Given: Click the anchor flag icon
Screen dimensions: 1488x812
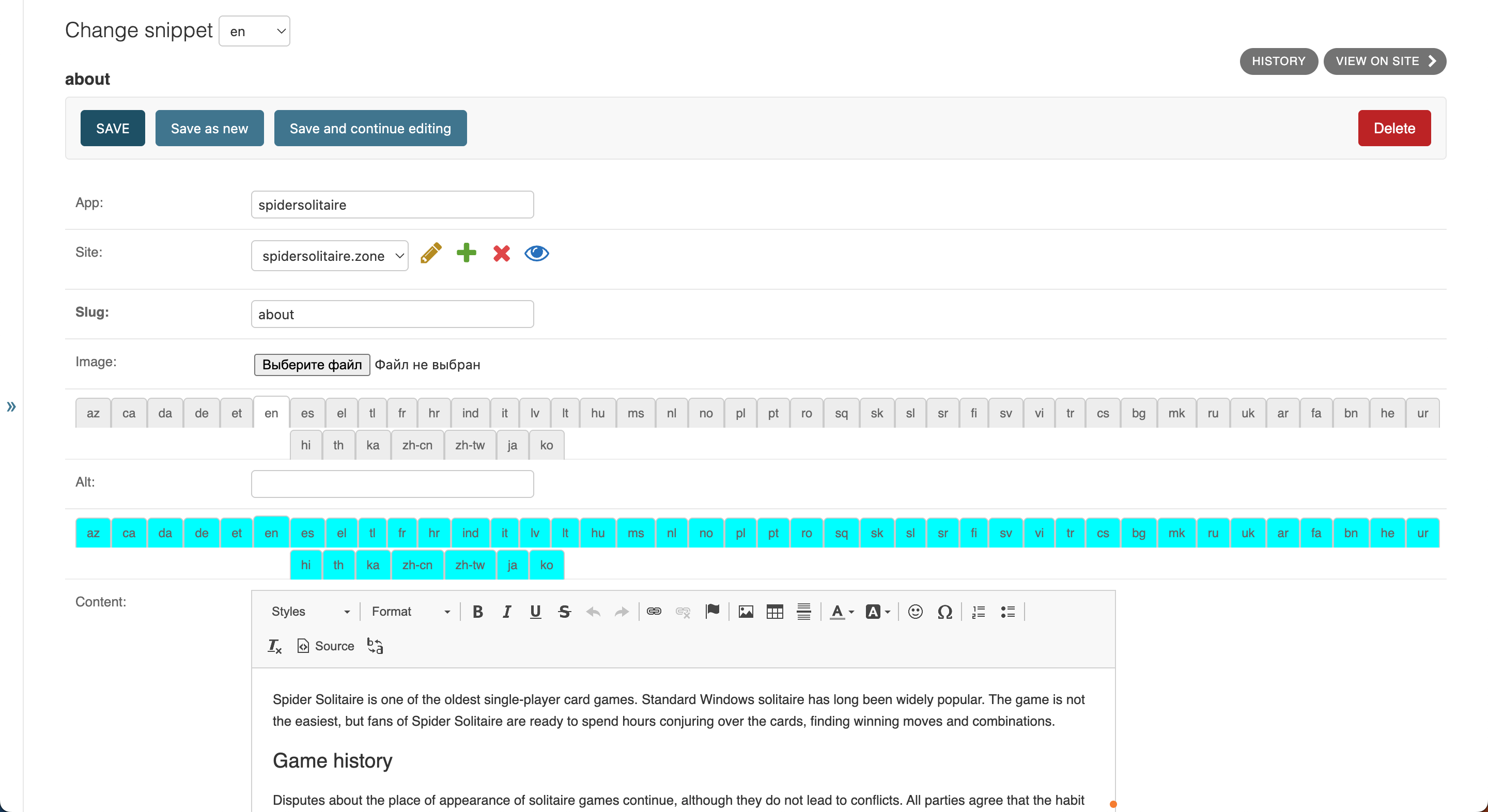Looking at the screenshot, I should (712, 612).
